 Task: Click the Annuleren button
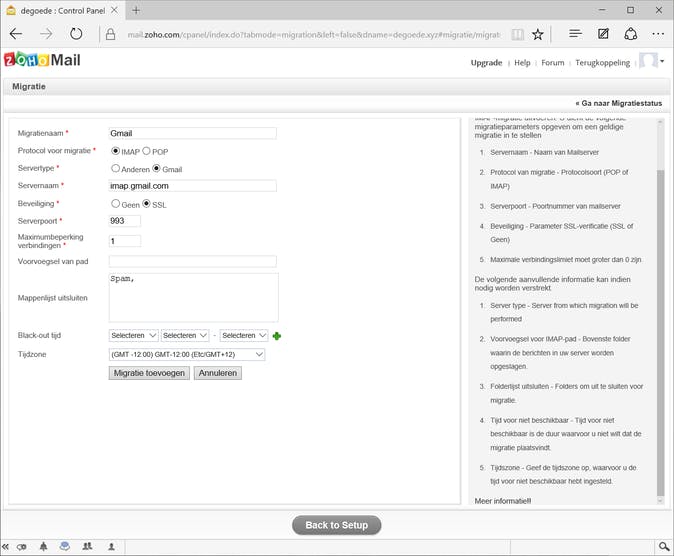pos(218,373)
